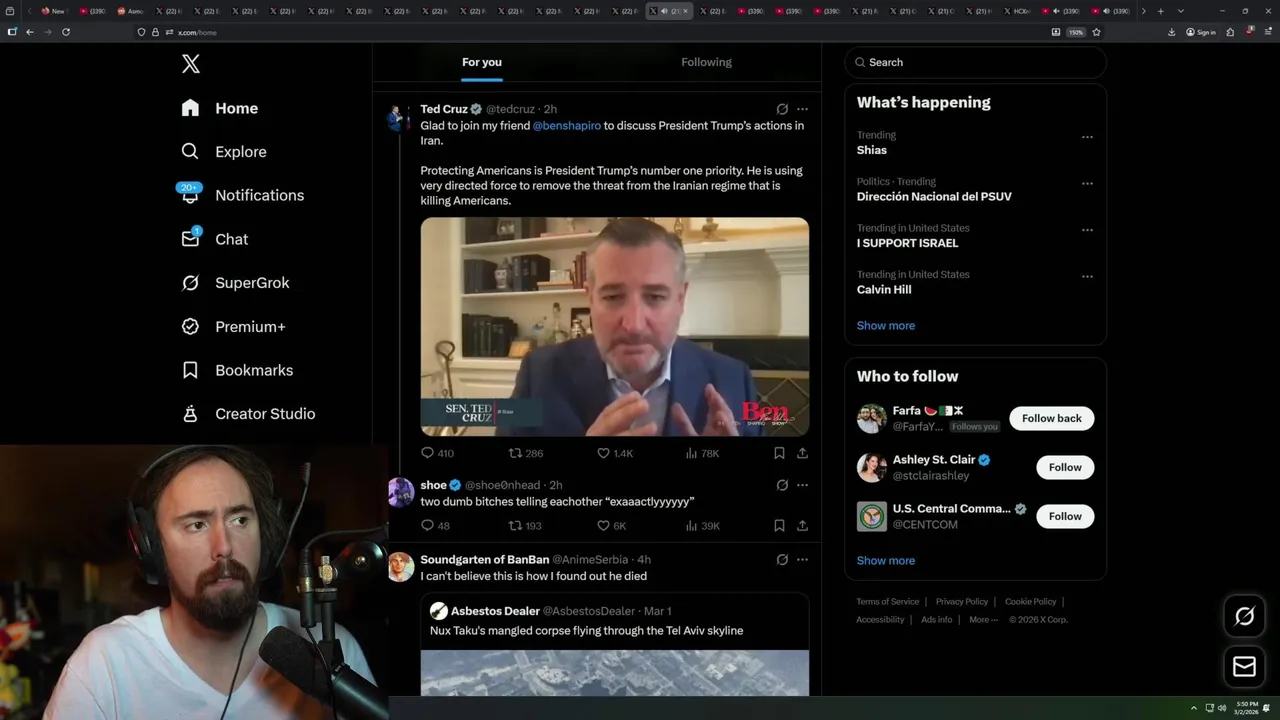The image size is (1280, 720).
Task: Open more options on Ted Cruz's post
Action: pyautogui.click(x=802, y=109)
